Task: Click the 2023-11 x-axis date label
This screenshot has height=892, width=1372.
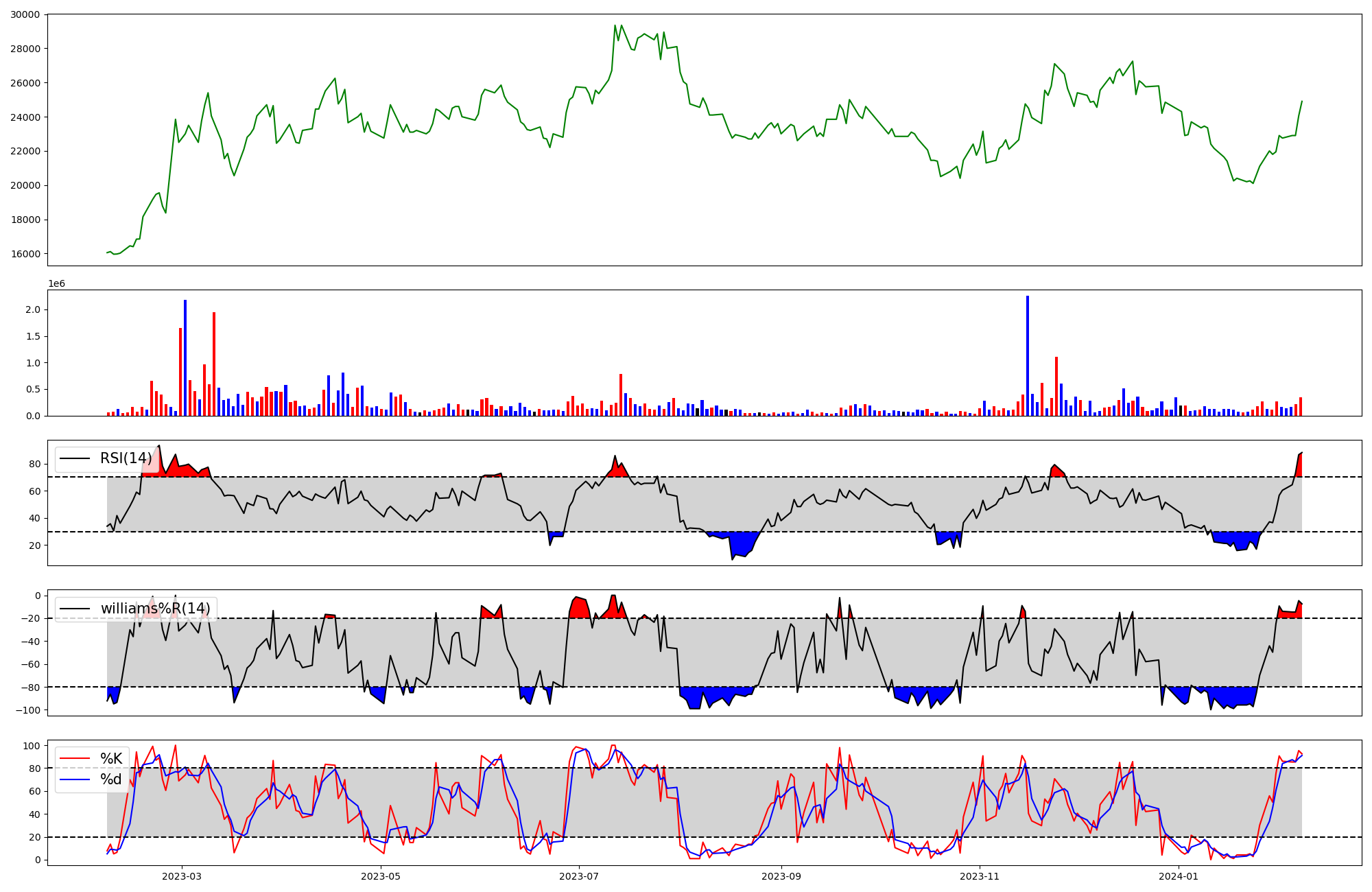Action: point(980,876)
